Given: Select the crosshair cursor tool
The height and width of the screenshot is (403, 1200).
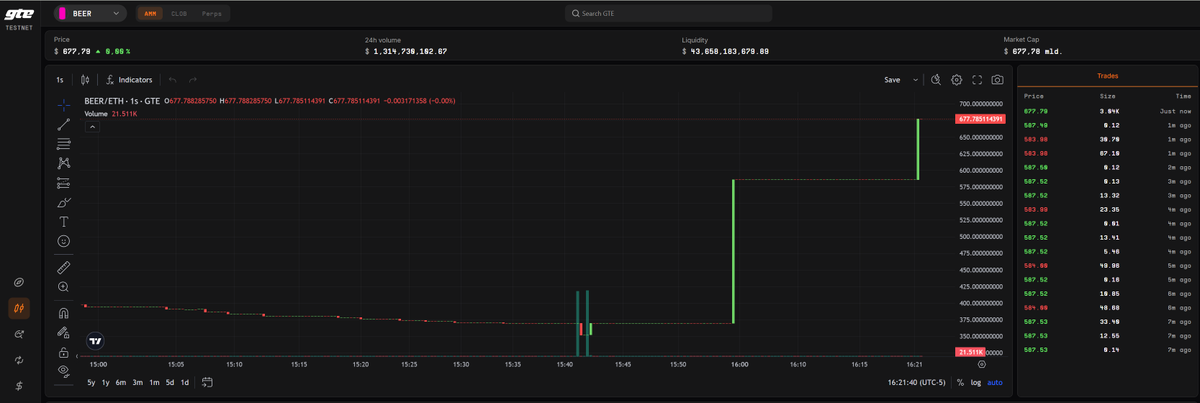Looking at the screenshot, I should pyautogui.click(x=64, y=104).
